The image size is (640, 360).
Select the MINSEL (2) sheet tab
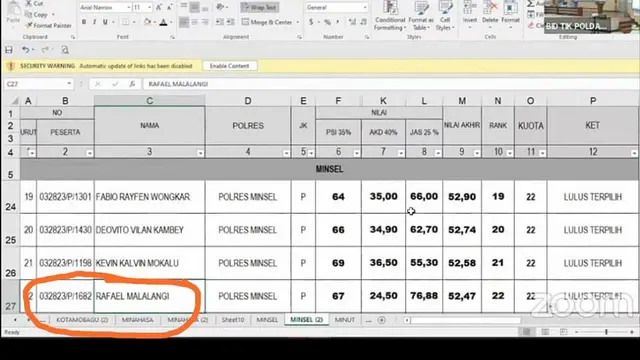pyautogui.click(x=307, y=320)
